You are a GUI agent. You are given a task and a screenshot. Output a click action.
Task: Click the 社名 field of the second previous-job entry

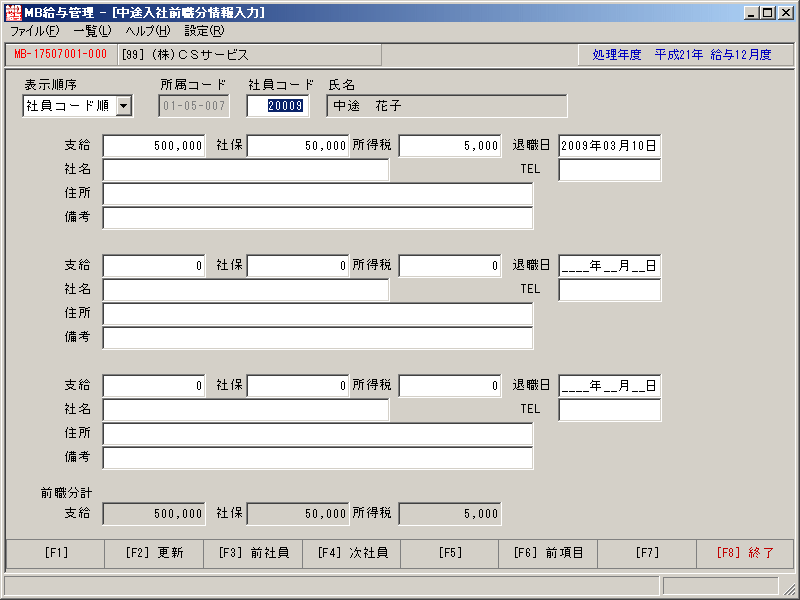pyautogui.click(x=246, y=290)
